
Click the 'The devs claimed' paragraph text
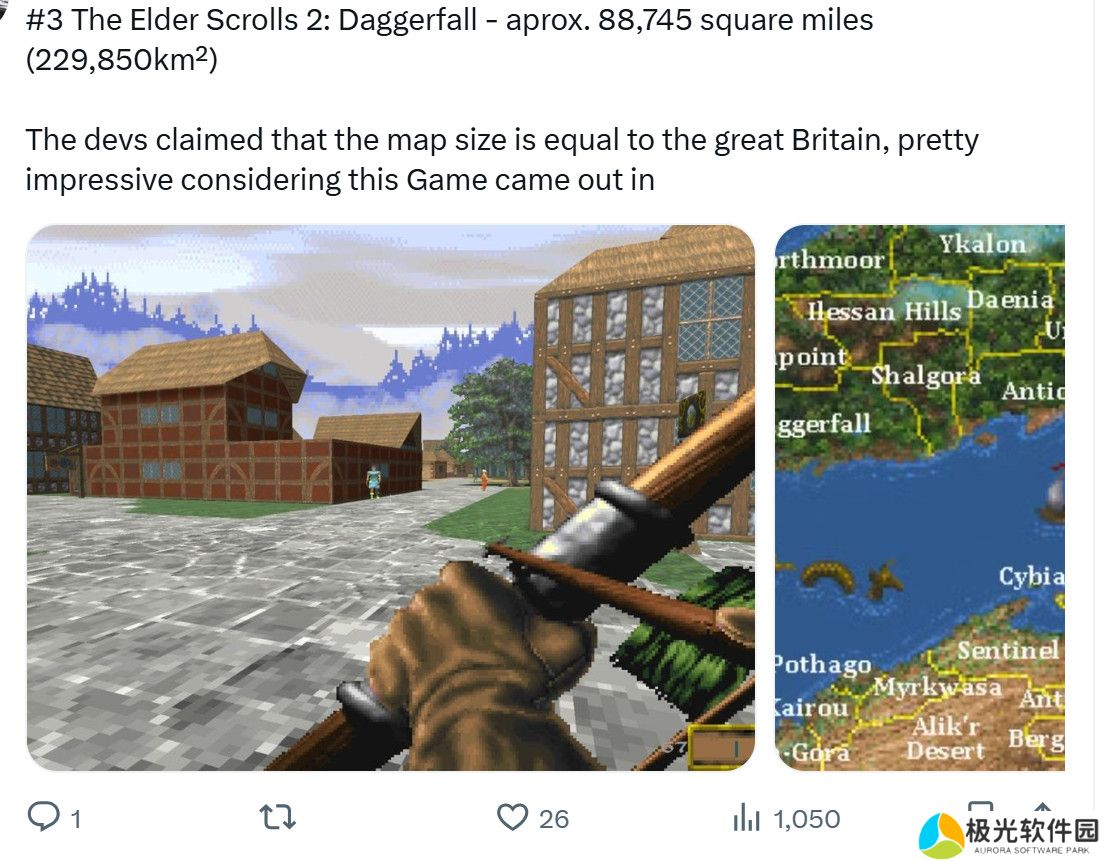[x=502, y=160]
